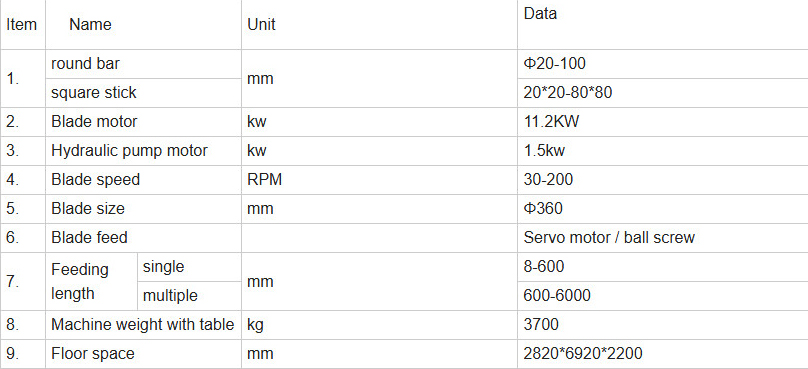This screenshot has height=369, width=808.
Task: Click the 30-200 blade speed value
Action: click(x=548, y=180)
